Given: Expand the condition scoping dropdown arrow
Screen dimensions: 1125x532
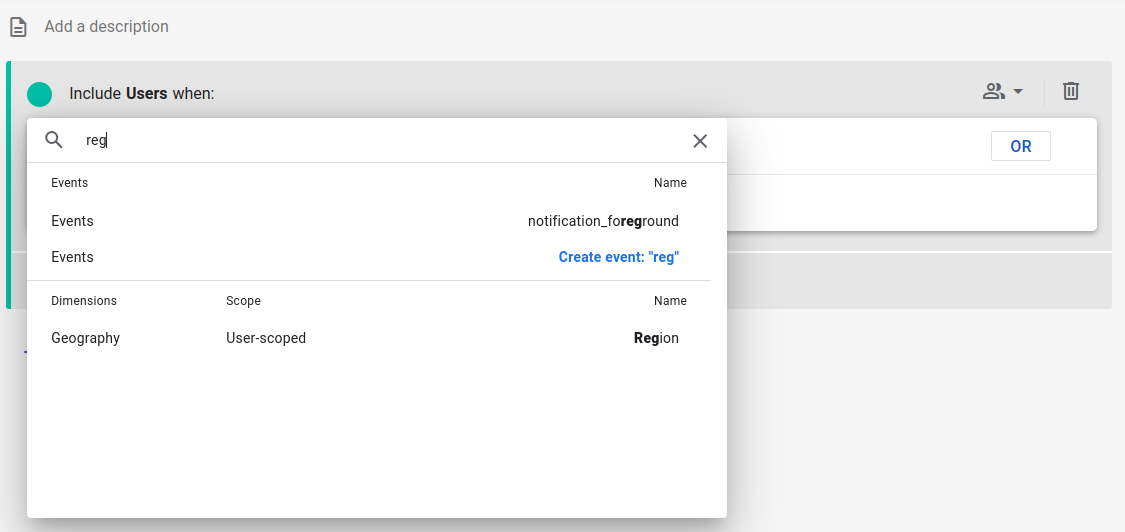Looking at the screenshot, I should tap(1018, 92).
